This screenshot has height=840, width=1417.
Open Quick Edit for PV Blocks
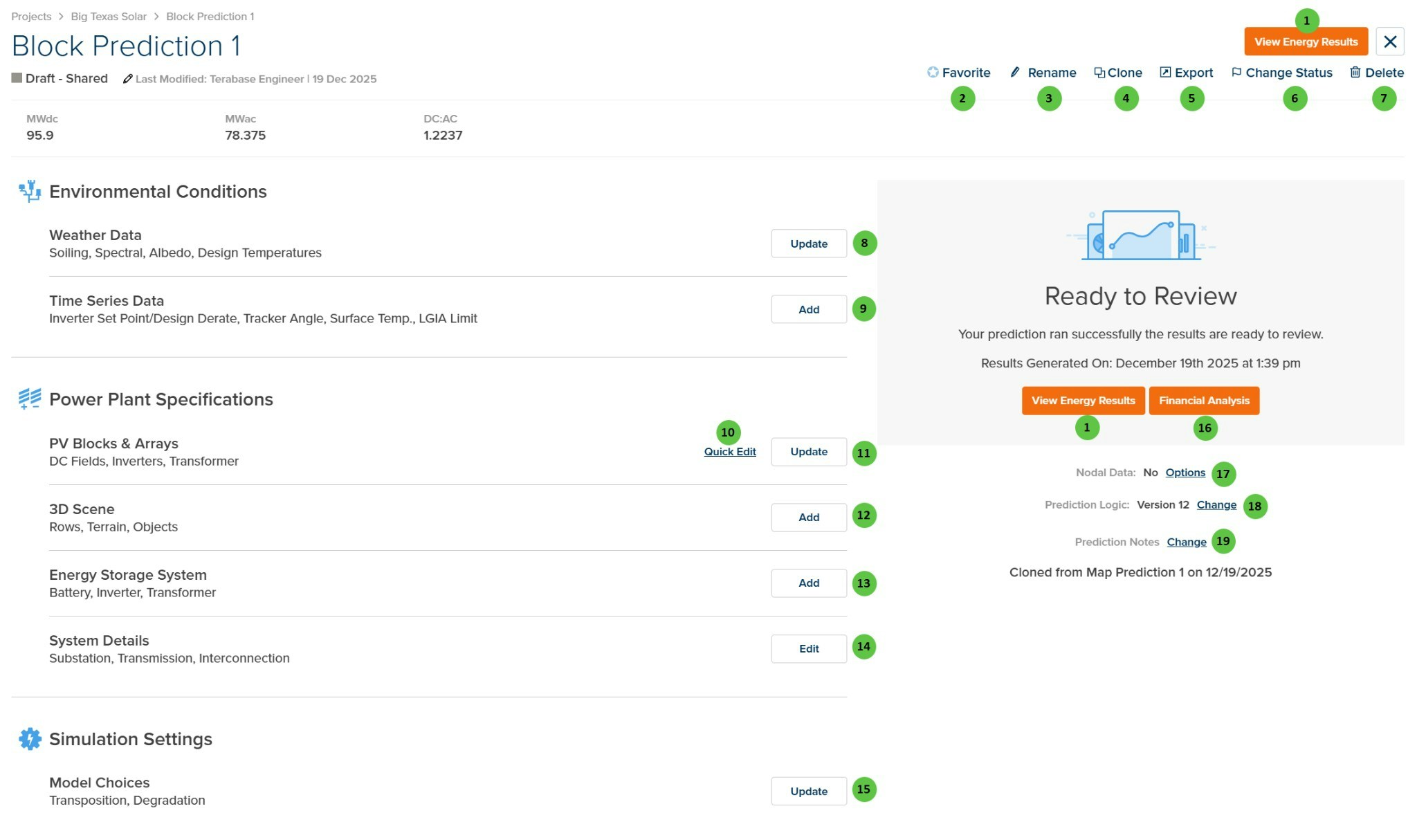(x=729, y=451)
